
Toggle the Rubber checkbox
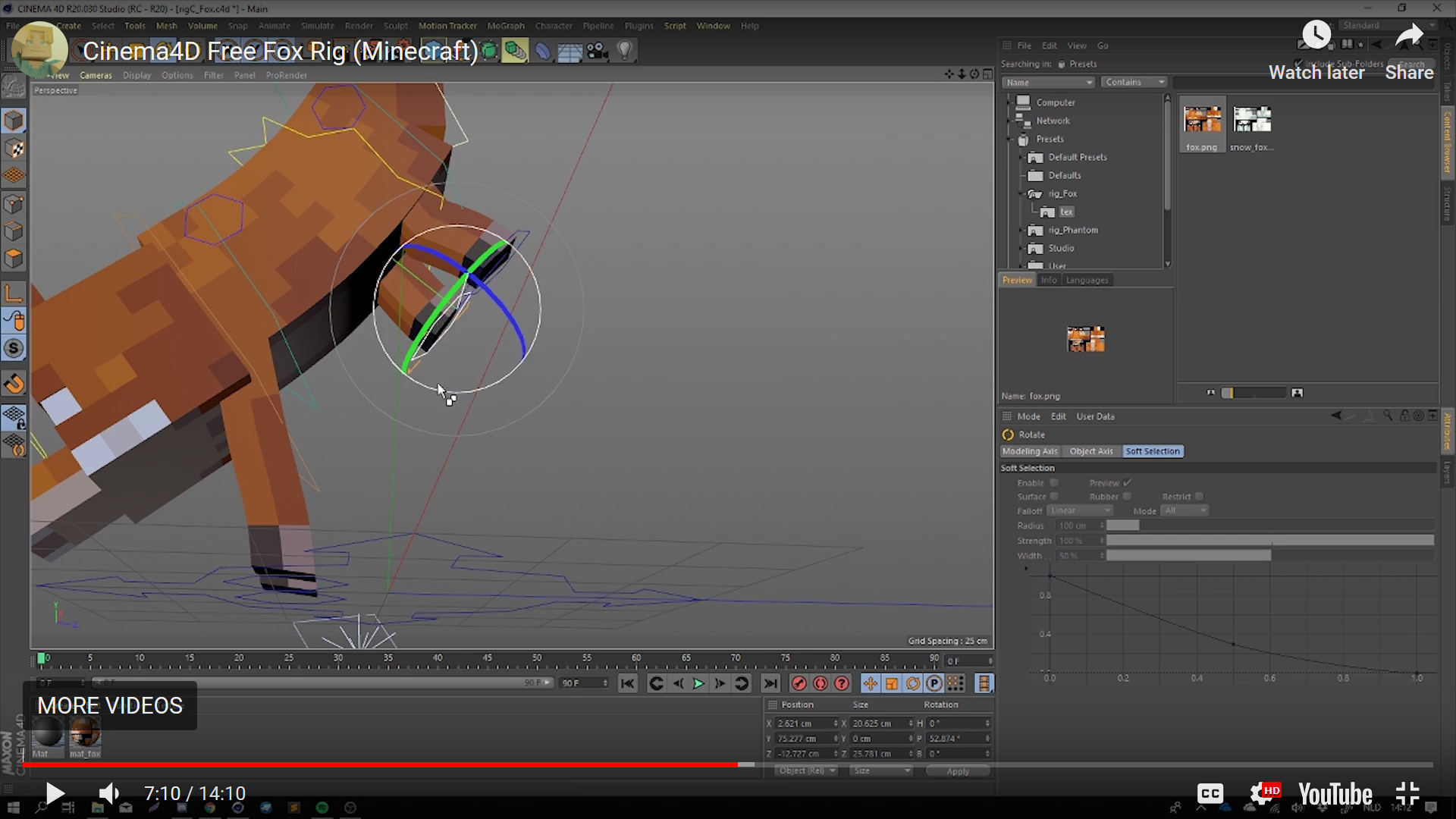(1127, 497)
